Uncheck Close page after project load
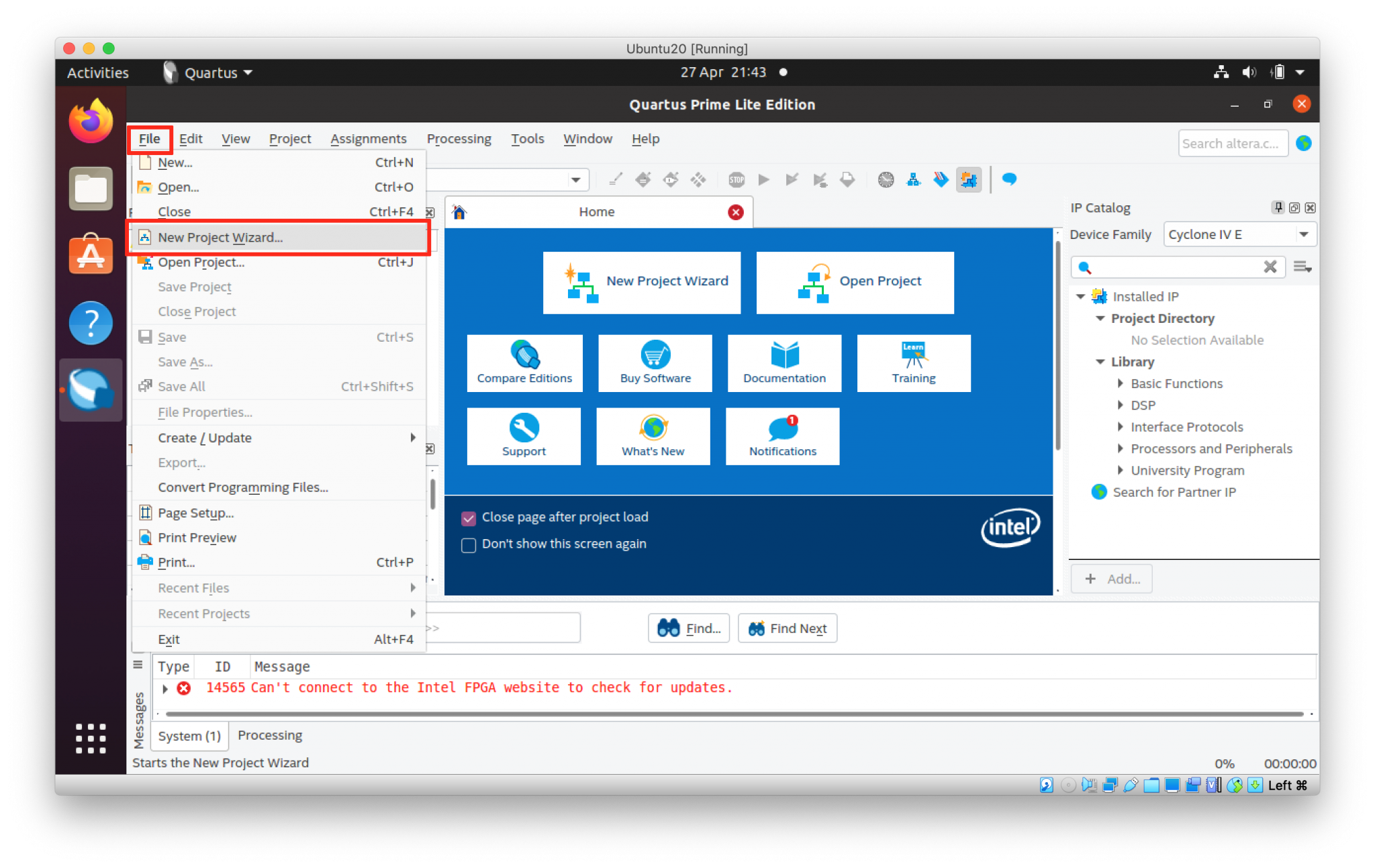The height and width of the screenshot is (868, 1375). [x=469, y=518]
